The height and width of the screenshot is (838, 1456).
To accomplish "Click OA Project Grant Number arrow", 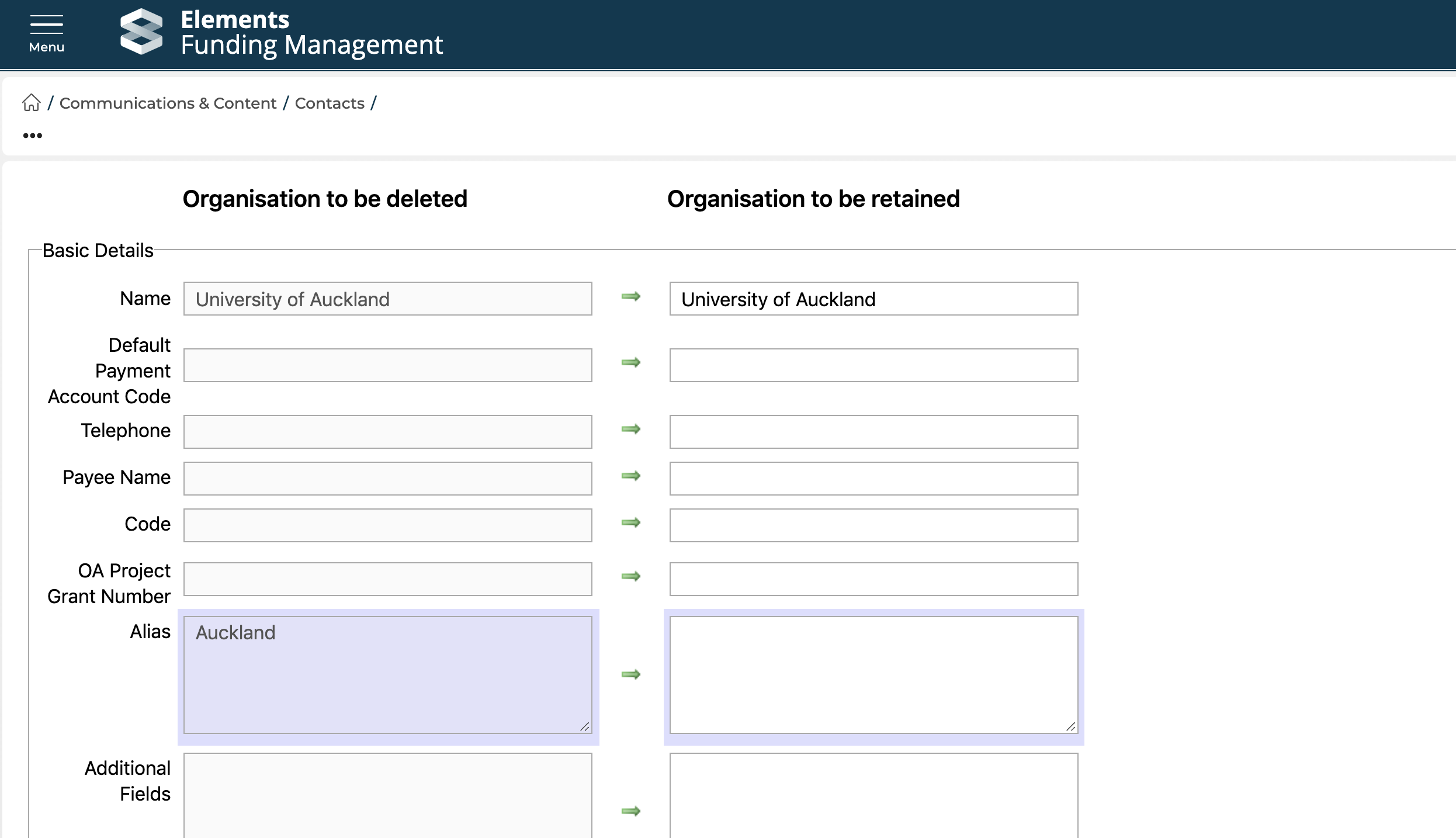I will click(x=630, y=577).
